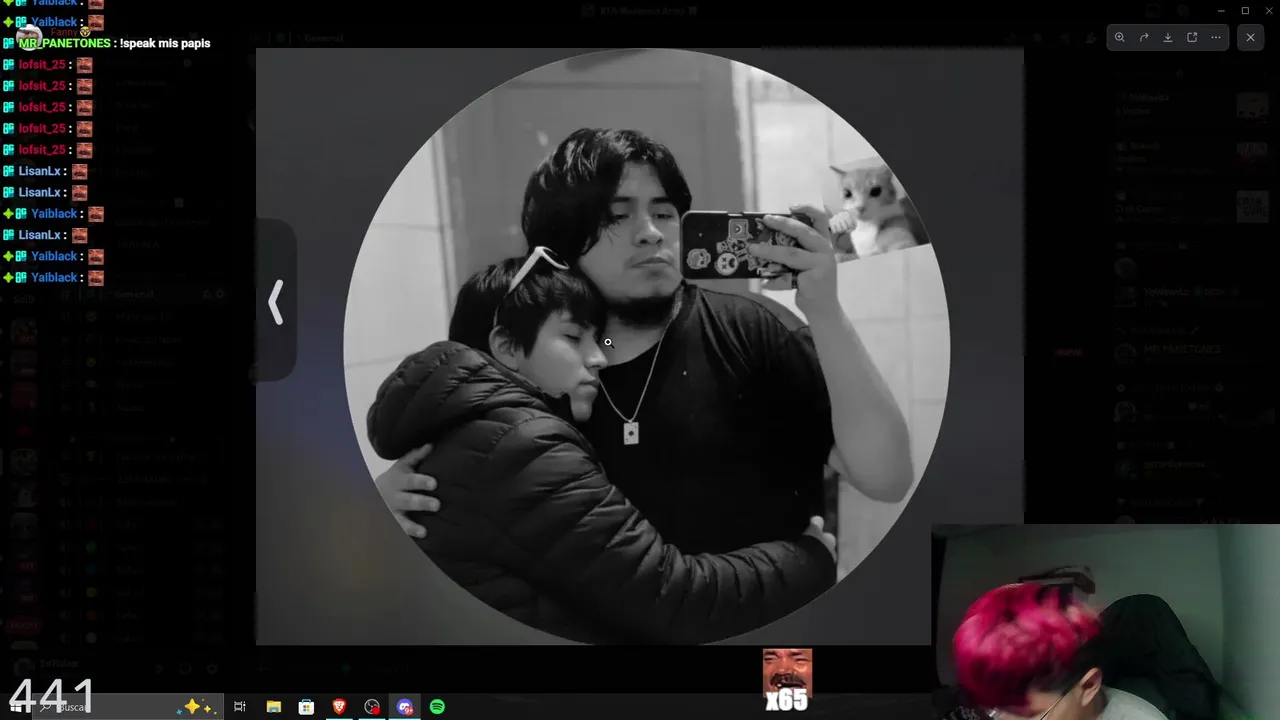
Task: Open File Explorer from the taskbar
Action: [273, 707]
